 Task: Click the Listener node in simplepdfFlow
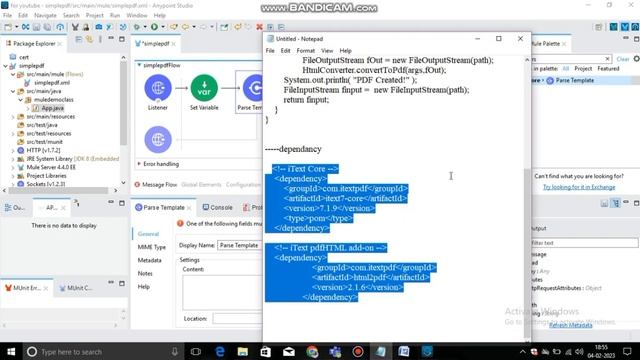[x=158, y=88]
